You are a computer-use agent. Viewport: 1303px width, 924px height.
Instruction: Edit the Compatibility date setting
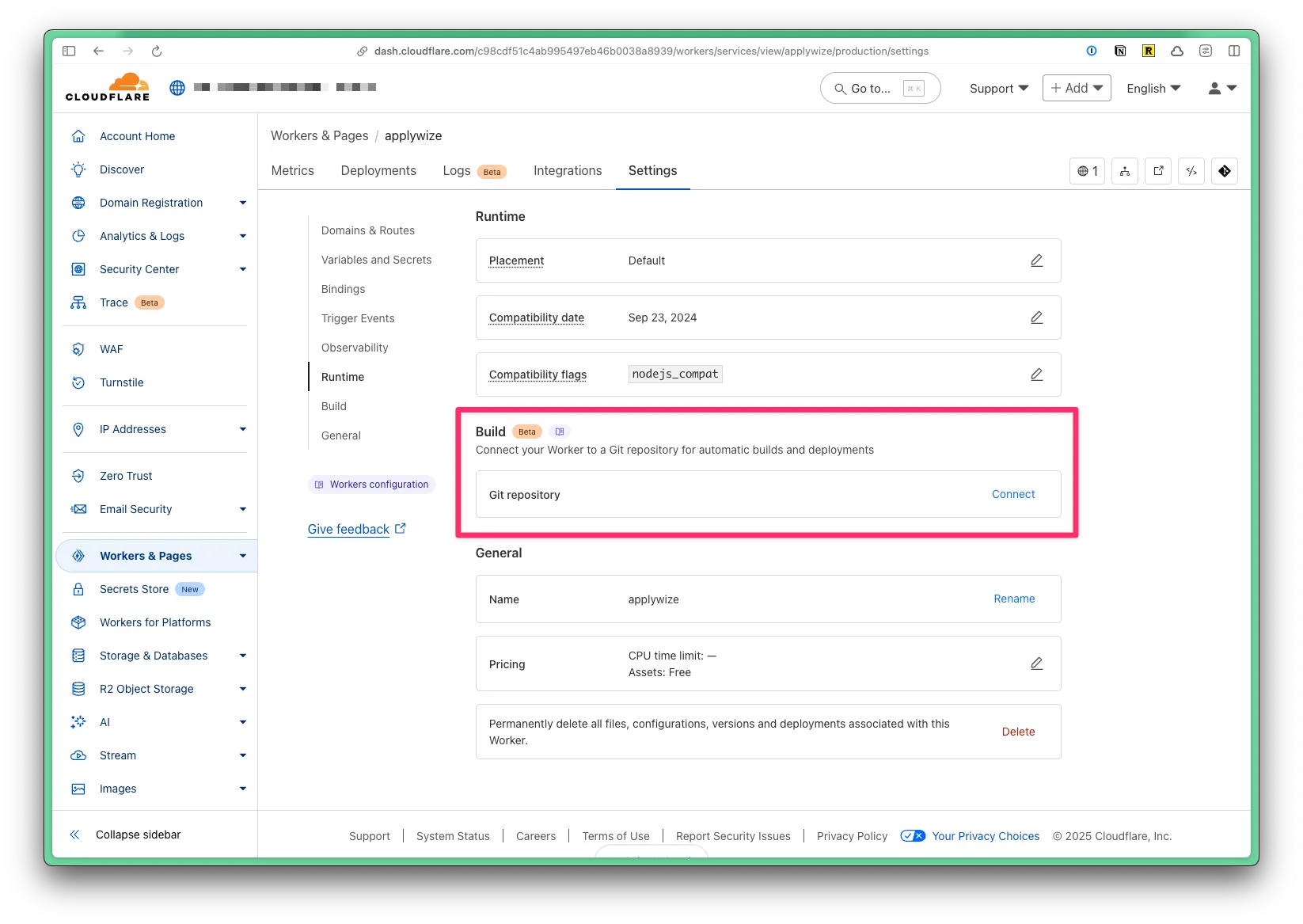click(x=1036, y=318)
